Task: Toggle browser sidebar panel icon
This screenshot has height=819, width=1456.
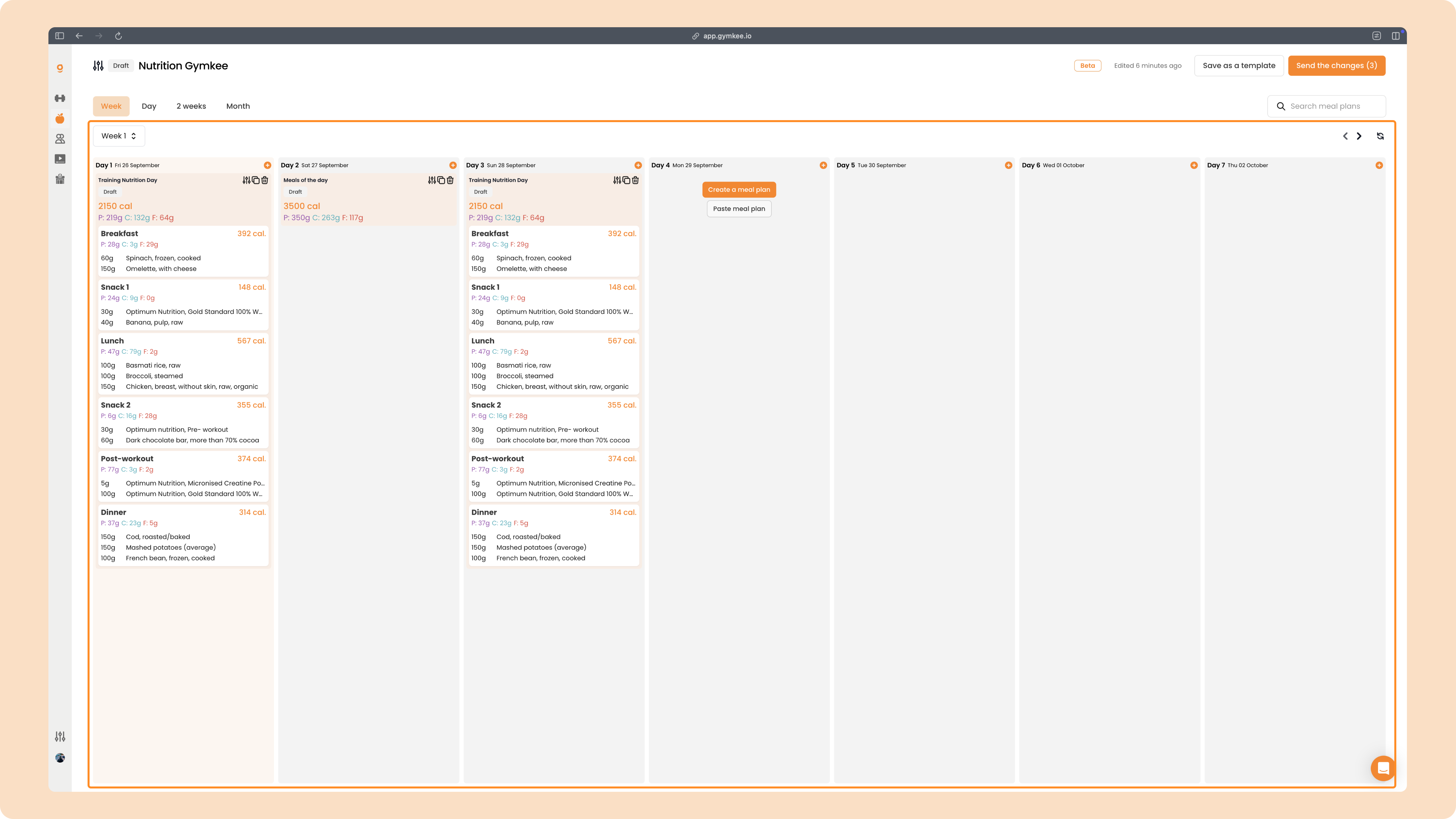Action: (59, 36)
